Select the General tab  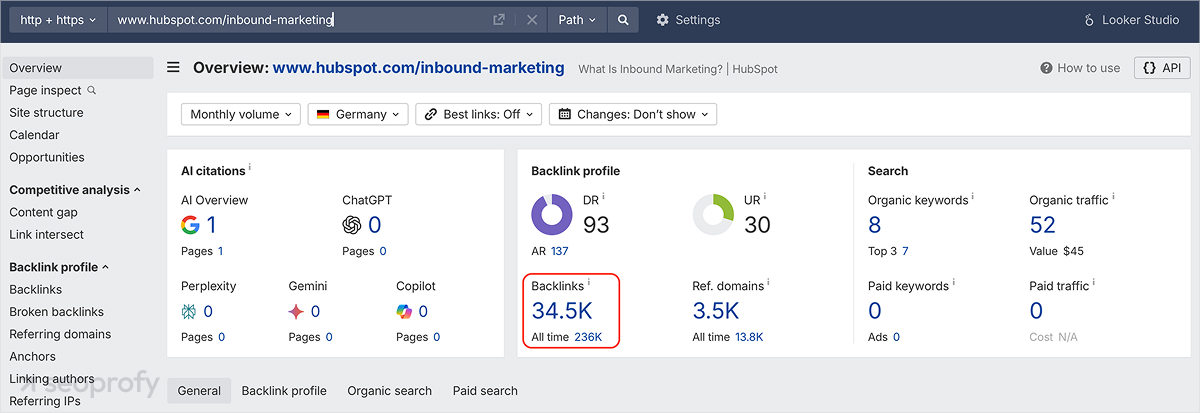point(199,391)
